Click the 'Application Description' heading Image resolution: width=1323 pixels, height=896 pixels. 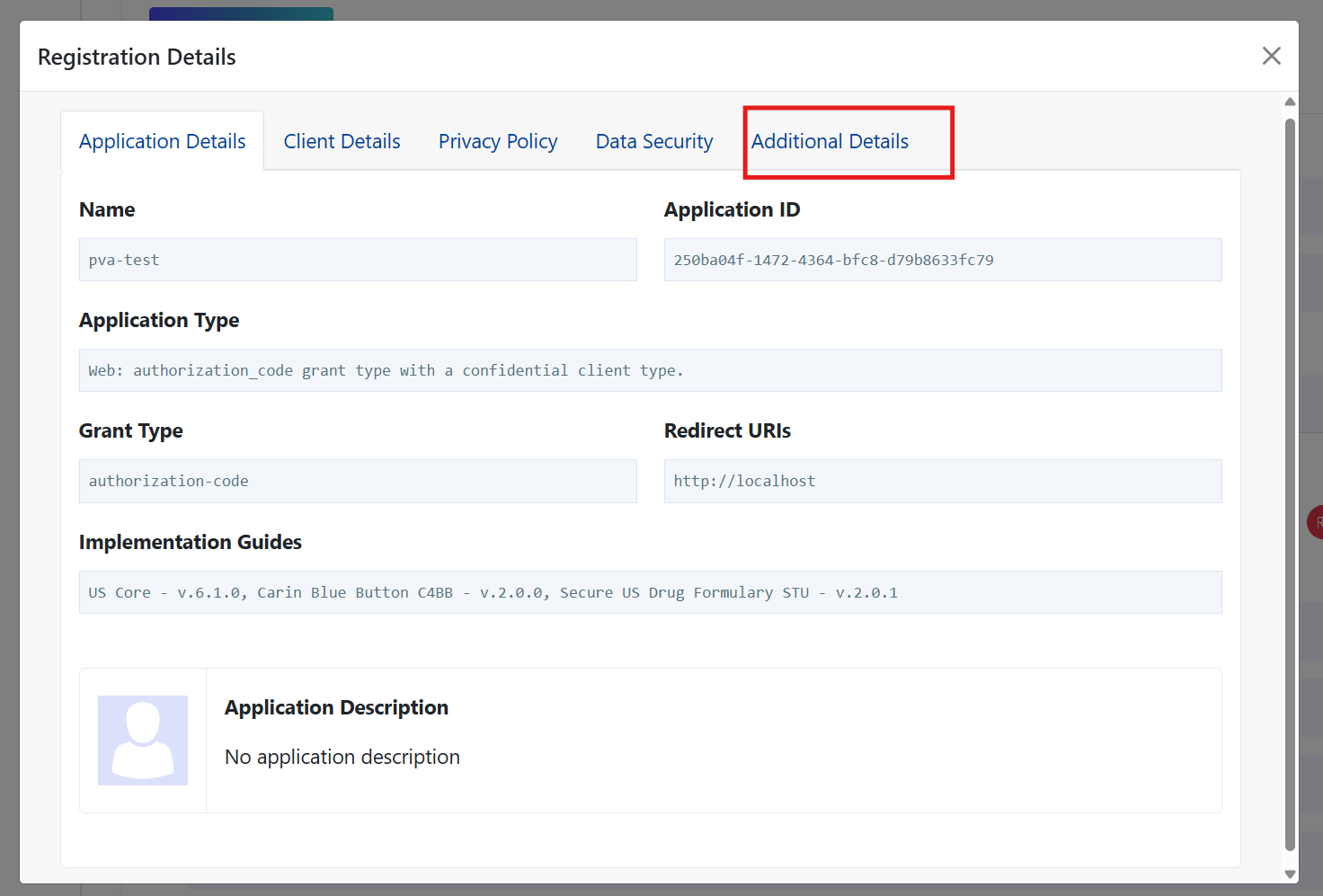pos(336,707)
